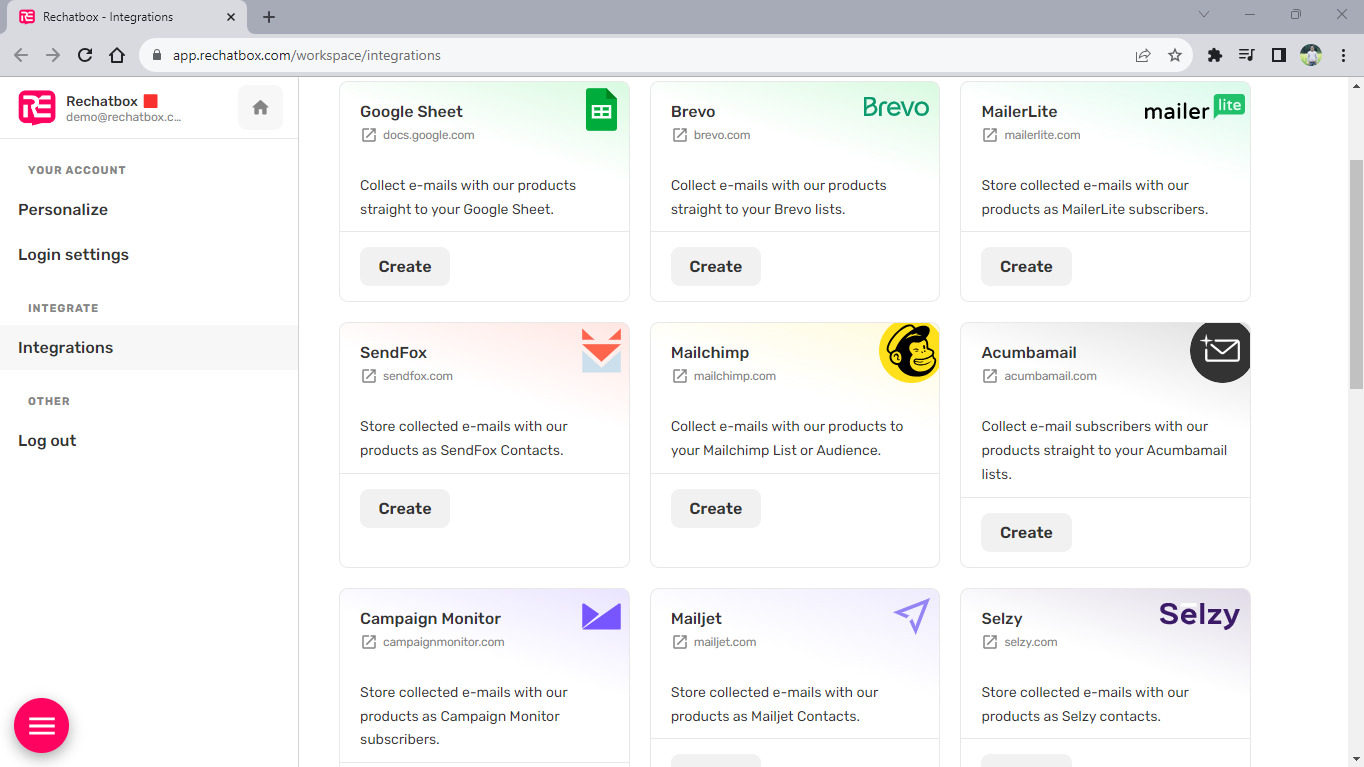The image size is (1364, 767).
Task: Create a Brevo integration
Action: 715,267
